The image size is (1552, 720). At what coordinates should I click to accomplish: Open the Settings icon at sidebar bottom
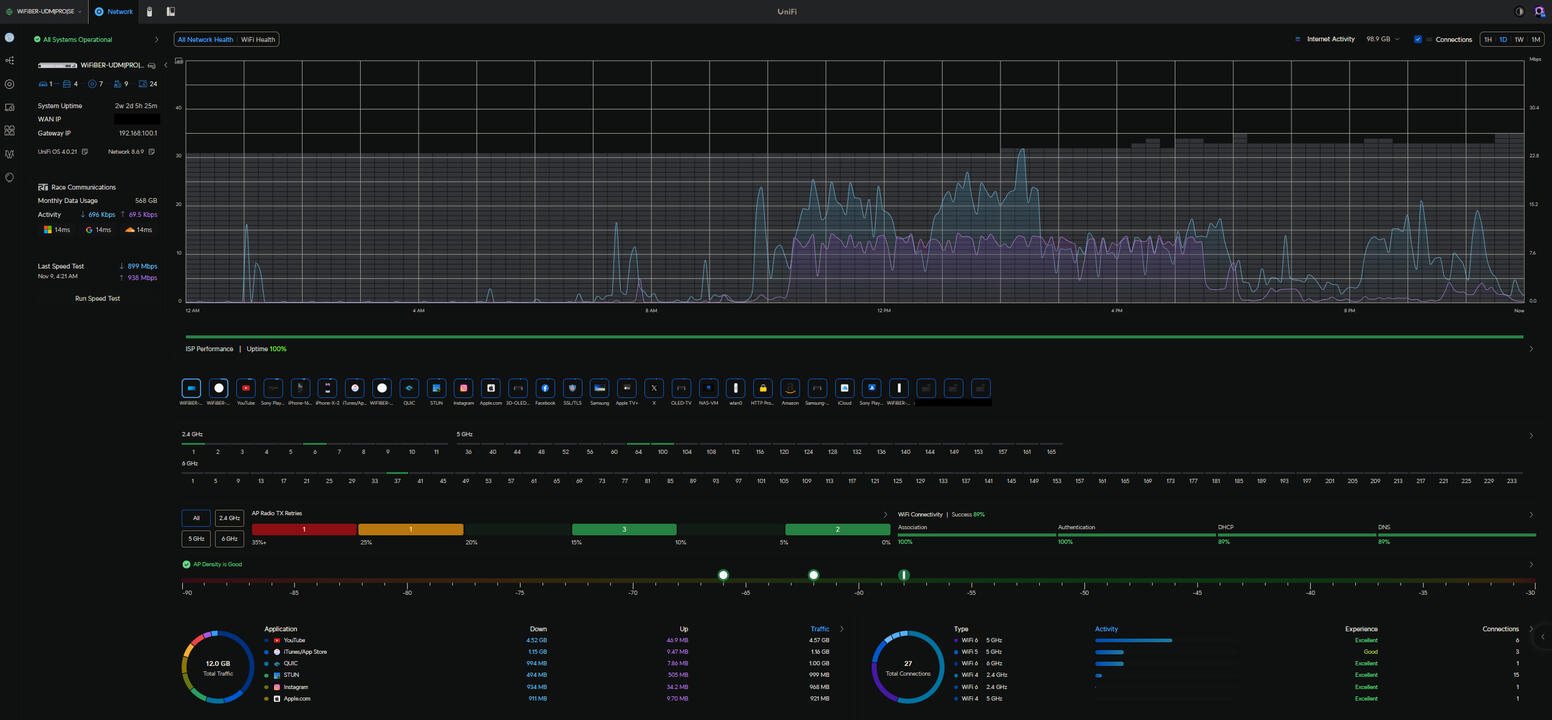tap(9, 178)
